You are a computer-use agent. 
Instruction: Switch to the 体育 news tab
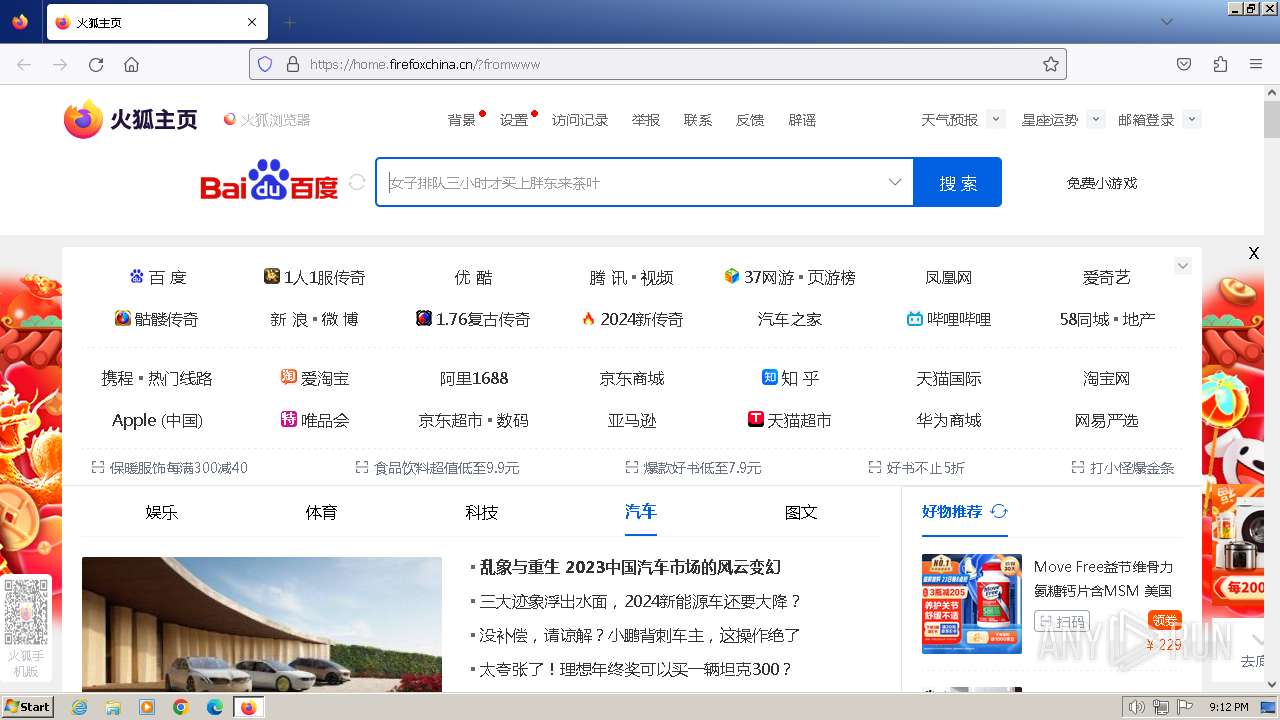click(x=321, y=512)
